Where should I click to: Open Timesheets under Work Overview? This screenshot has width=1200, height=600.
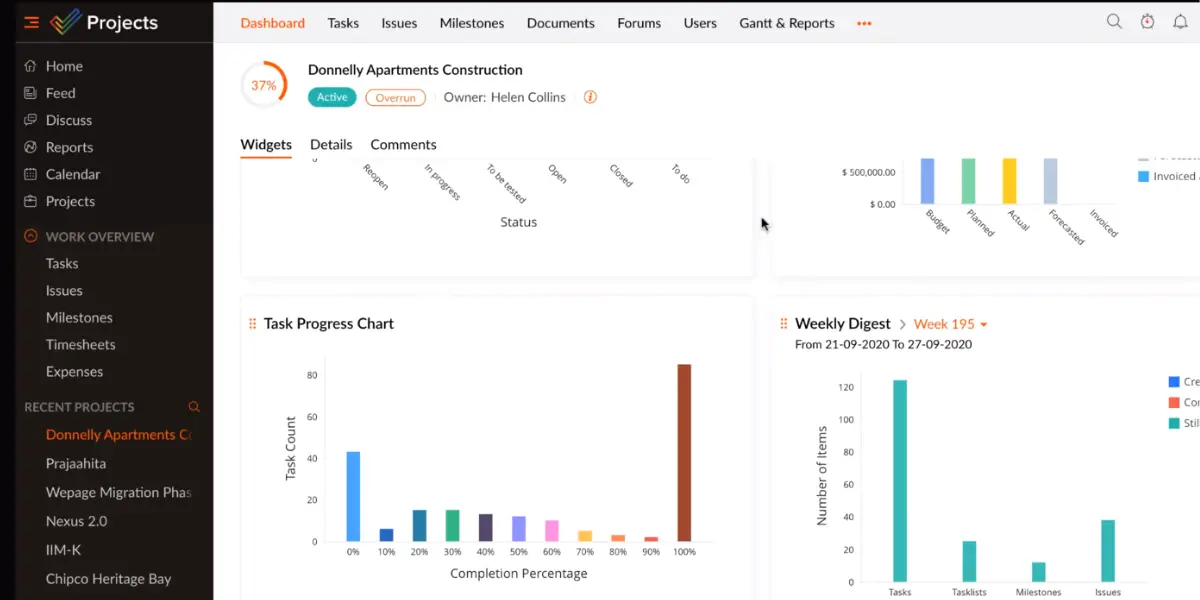pos(81,345)
